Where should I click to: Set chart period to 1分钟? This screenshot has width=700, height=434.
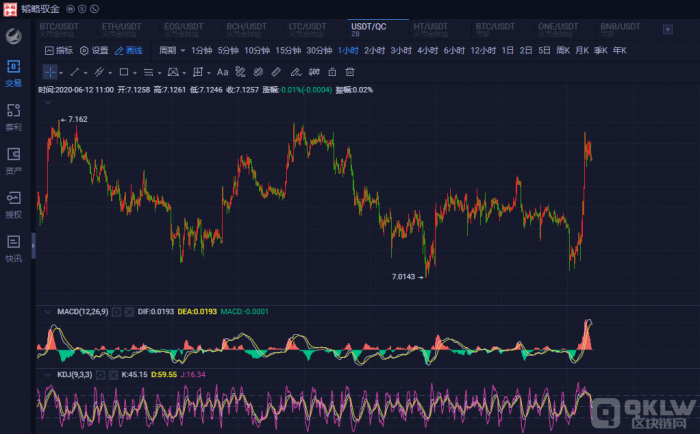201,50
